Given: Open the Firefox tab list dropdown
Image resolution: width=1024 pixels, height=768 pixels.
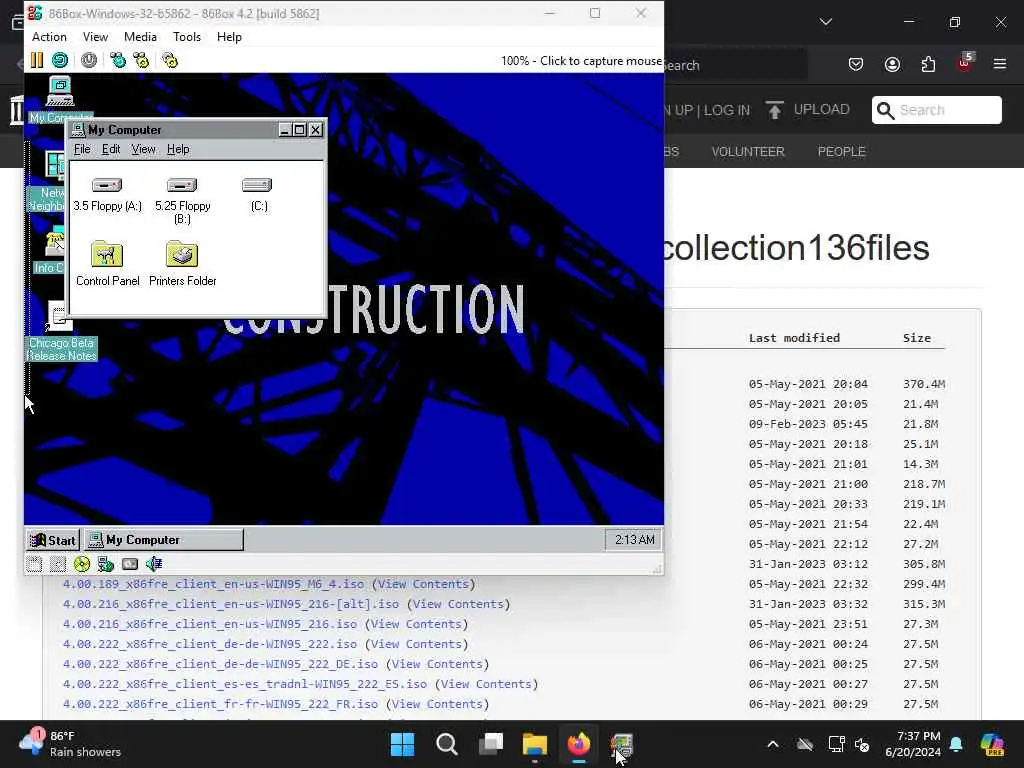Looking at the screenshot, I should (x=825, y=22).
